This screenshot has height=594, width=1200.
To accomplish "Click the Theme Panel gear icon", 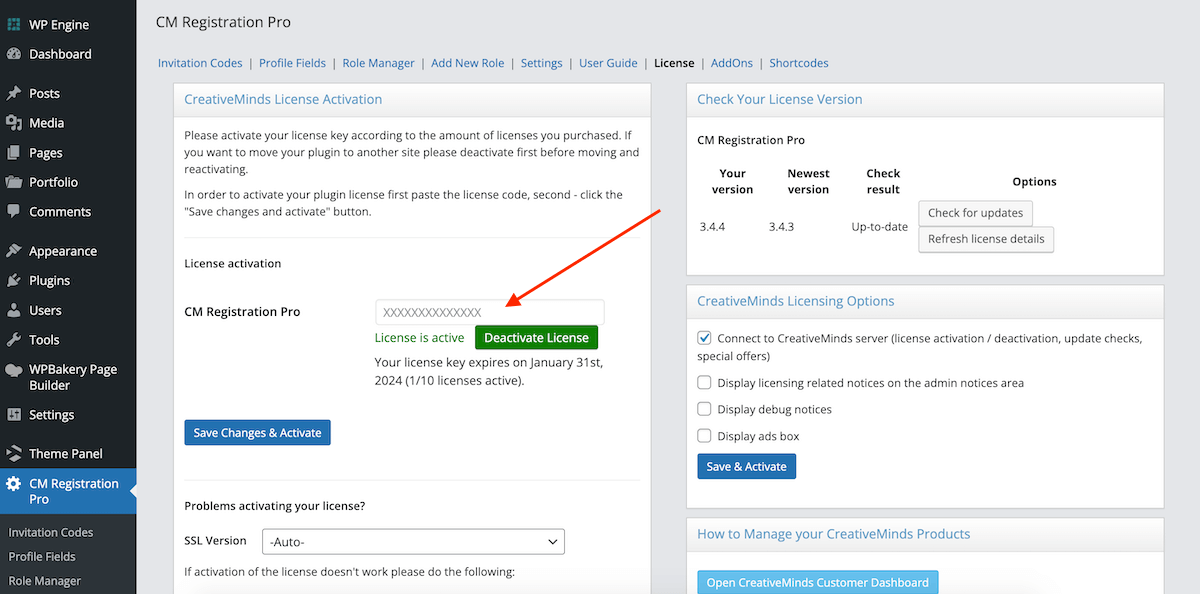I will 14,454.
